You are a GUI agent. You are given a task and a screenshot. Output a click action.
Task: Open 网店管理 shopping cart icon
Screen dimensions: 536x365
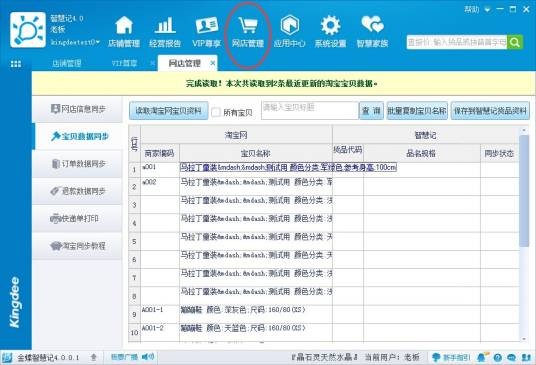pyautogui.click(x=248, y=26)
